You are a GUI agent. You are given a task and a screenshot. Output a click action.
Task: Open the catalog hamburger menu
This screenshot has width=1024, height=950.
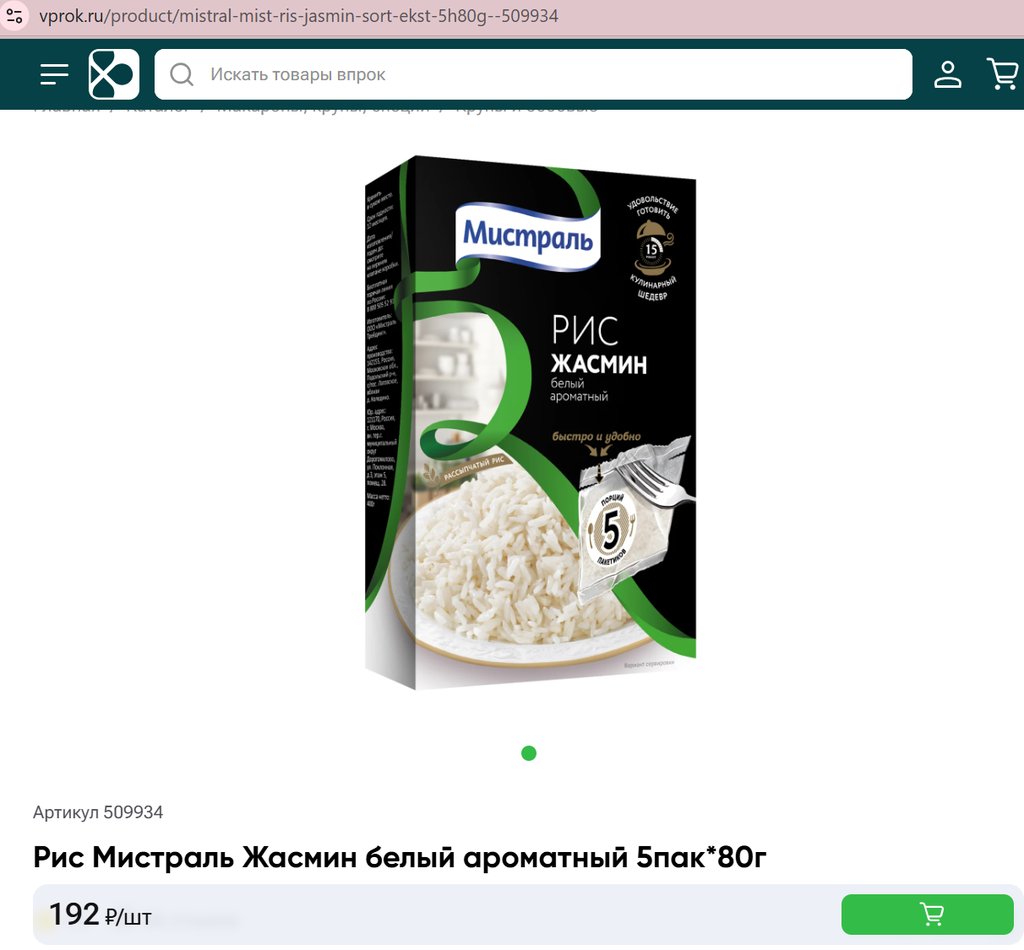pos(54,74)
